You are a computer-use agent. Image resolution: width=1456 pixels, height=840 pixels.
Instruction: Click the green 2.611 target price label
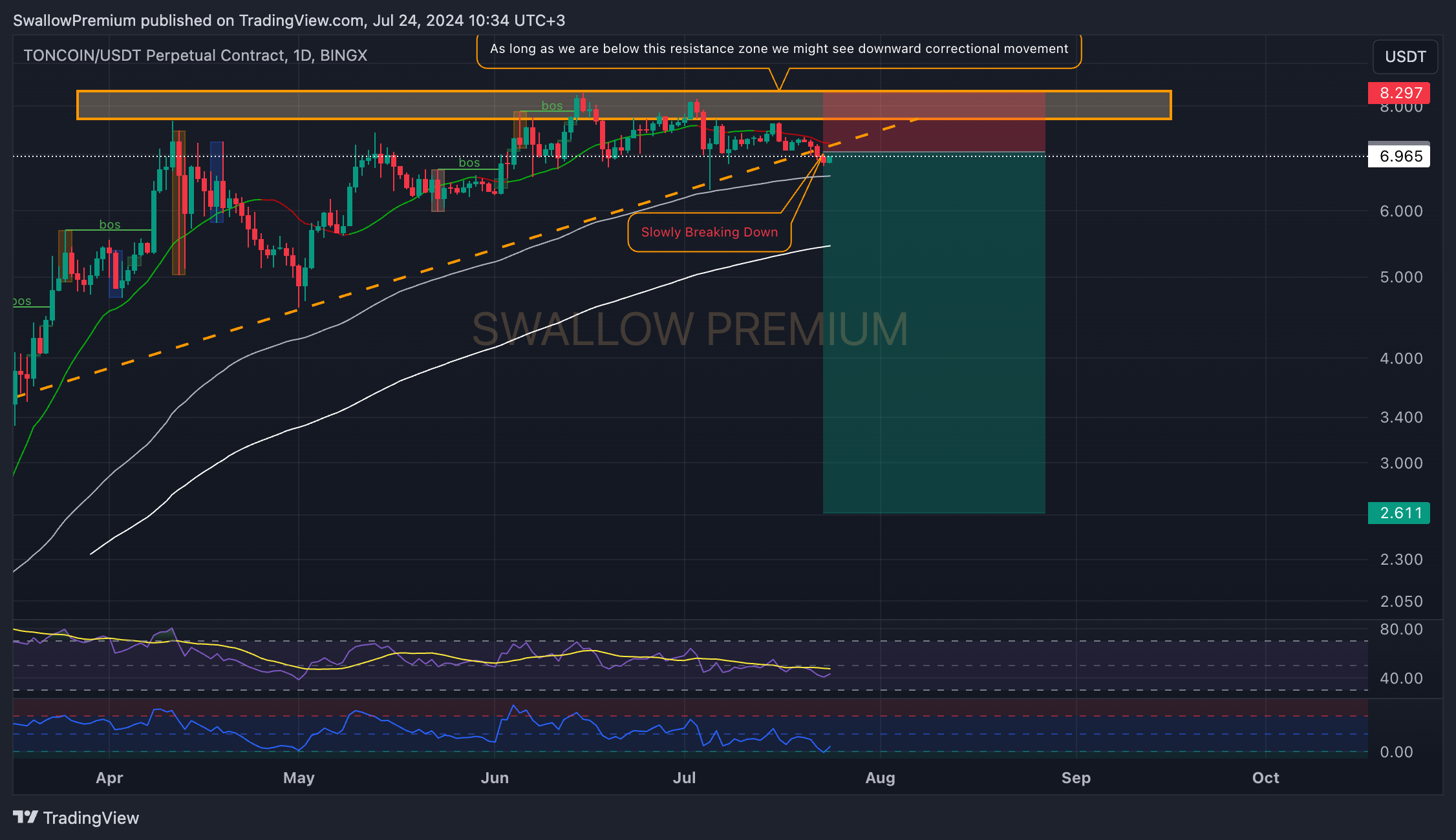click(1398, 513)
